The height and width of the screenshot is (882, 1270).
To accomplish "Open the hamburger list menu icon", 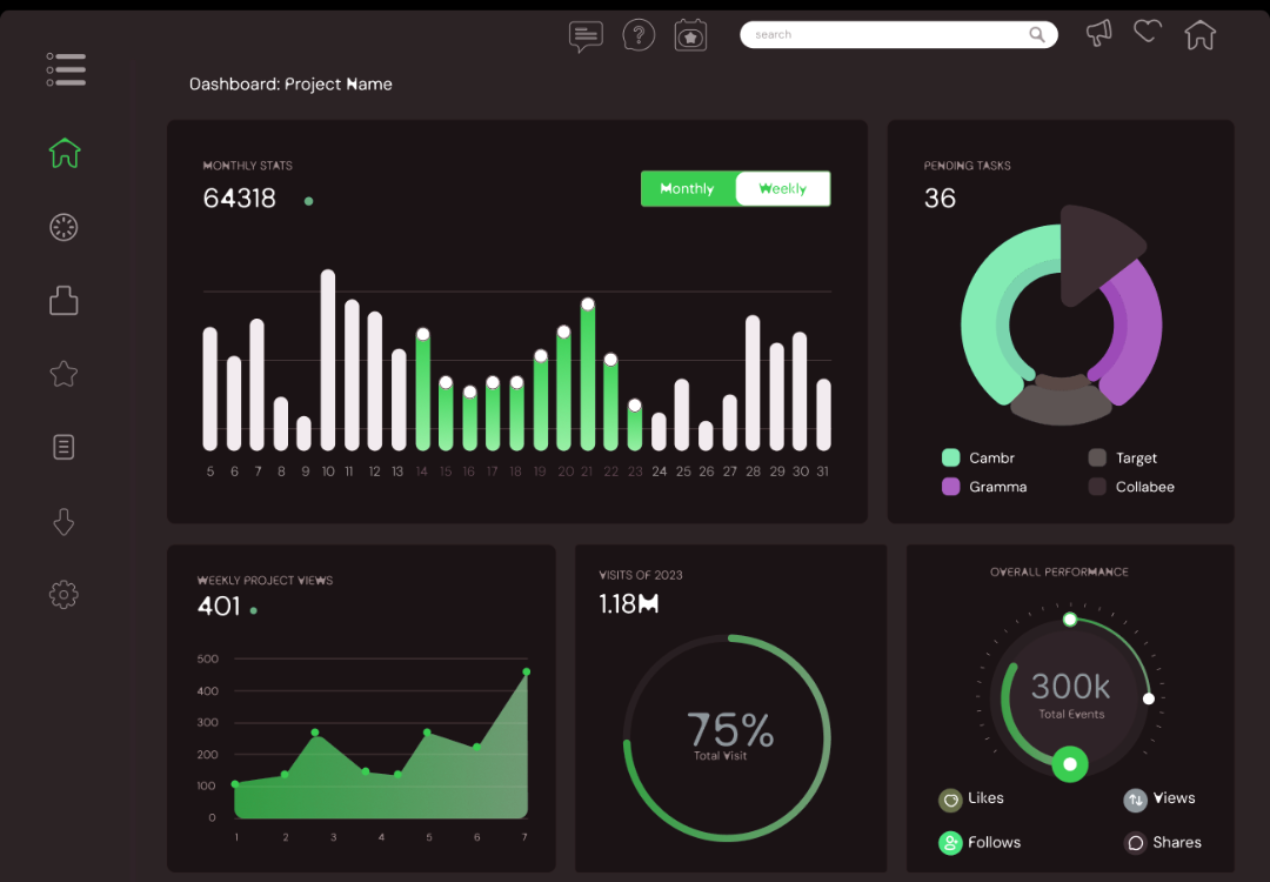I will pos(66,70).
